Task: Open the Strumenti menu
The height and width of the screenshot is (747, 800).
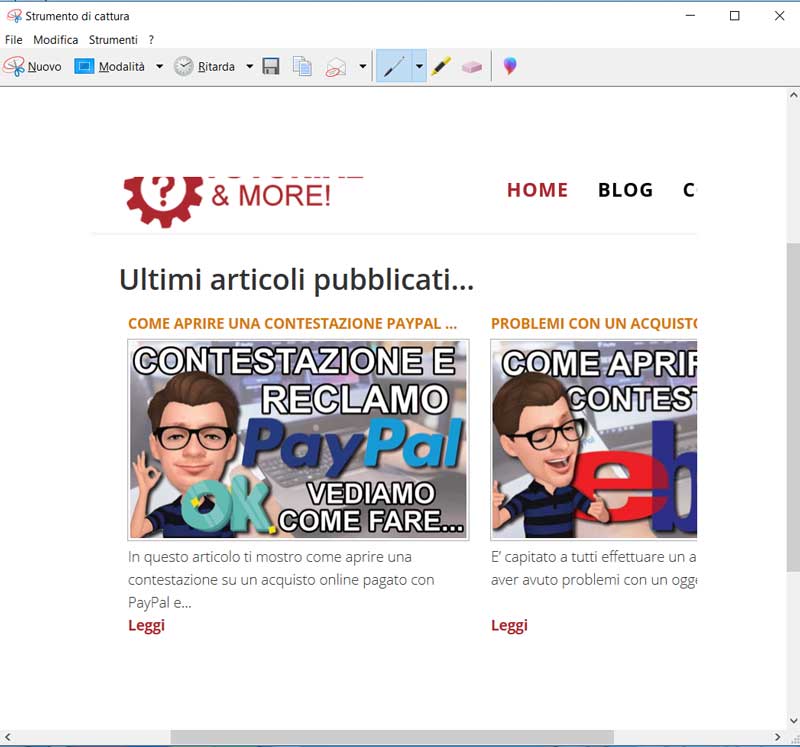Action: coord(113,40)
